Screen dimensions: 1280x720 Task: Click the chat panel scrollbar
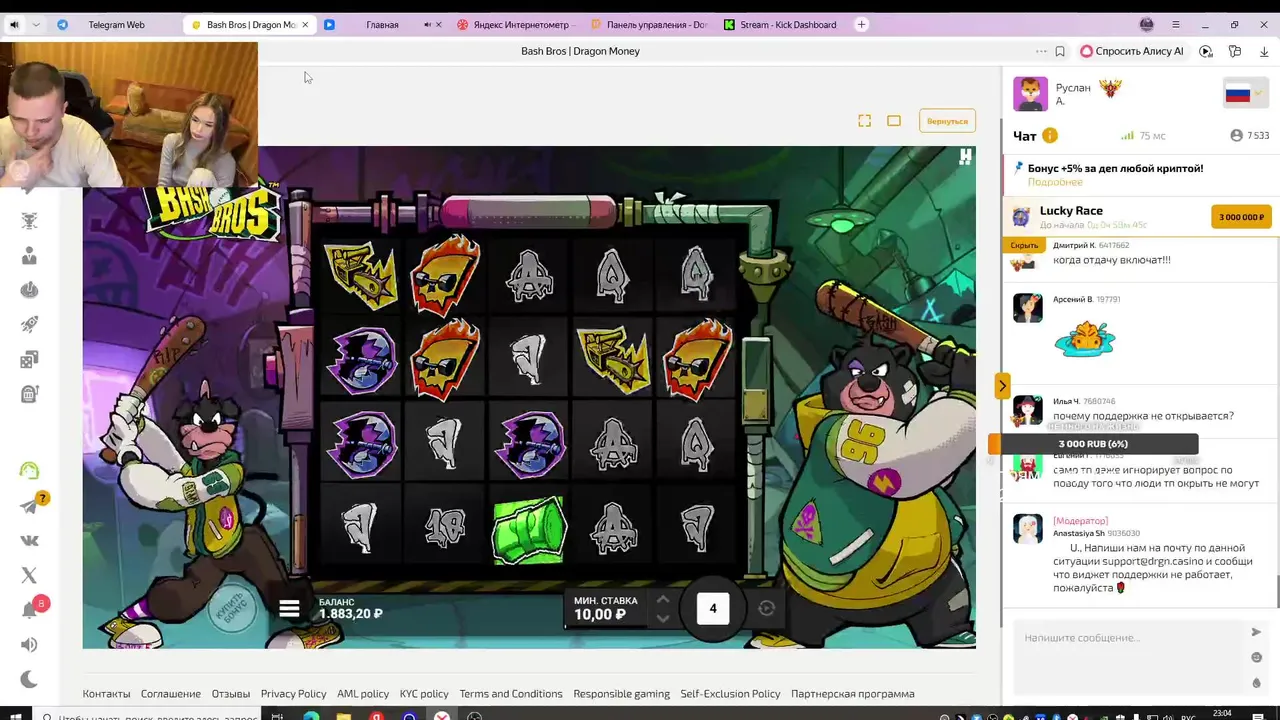pyautogui.click(x=1279, y=590)
